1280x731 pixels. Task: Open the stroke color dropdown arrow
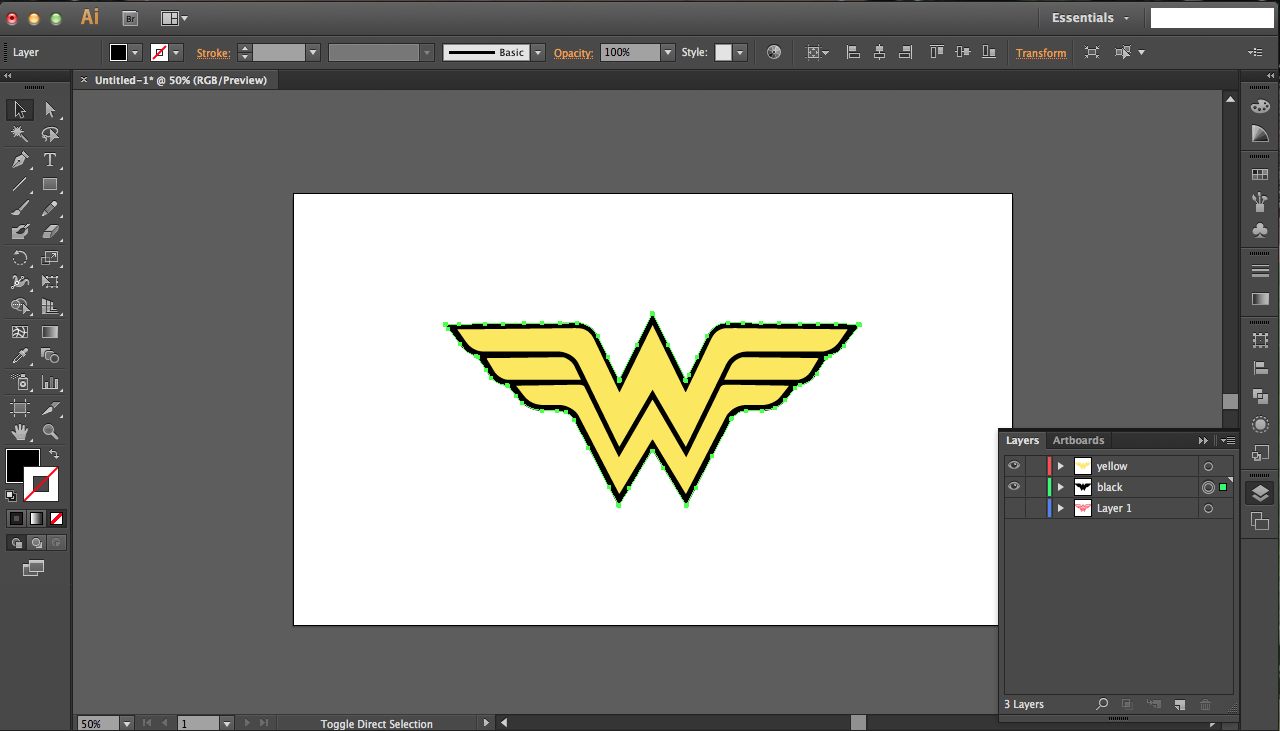[176, 52]
